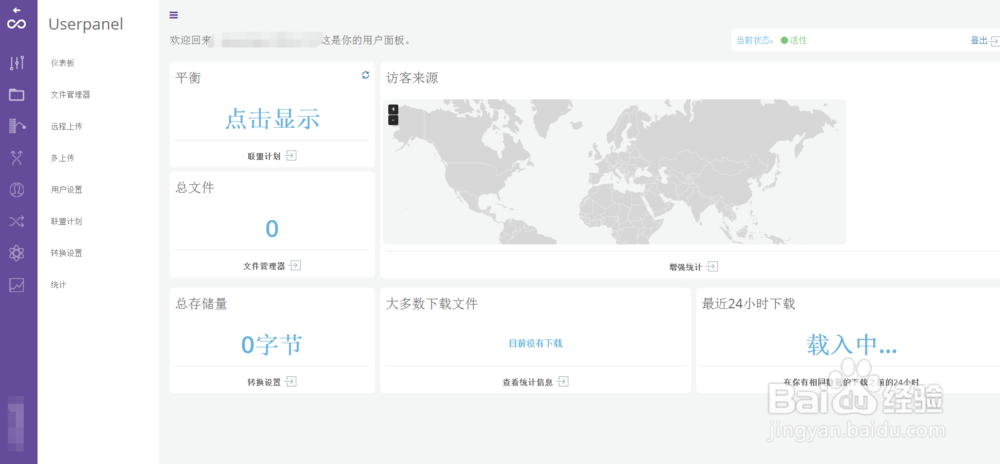The width and height of the screenshot is (1000, 464).
Task: Open 转换设置 link under total storage
Action: (x=264, y=382)
